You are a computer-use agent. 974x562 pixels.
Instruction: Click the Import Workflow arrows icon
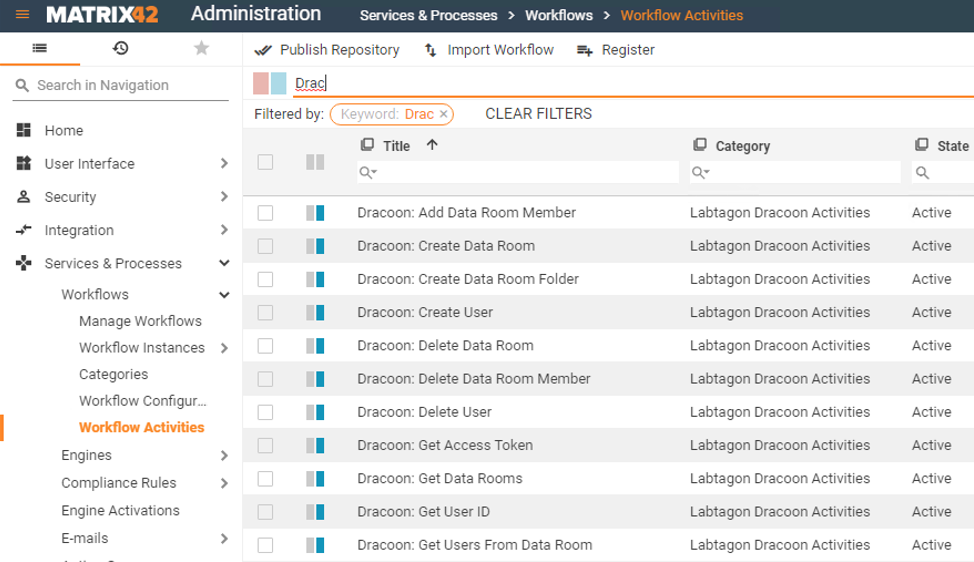click(430, 50)
